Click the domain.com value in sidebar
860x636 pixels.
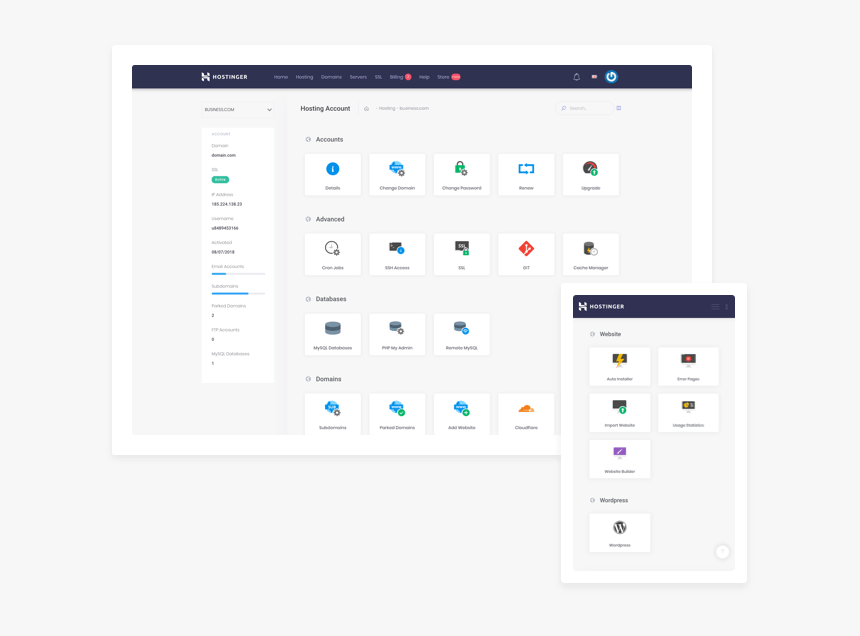[x=223, y=155]
